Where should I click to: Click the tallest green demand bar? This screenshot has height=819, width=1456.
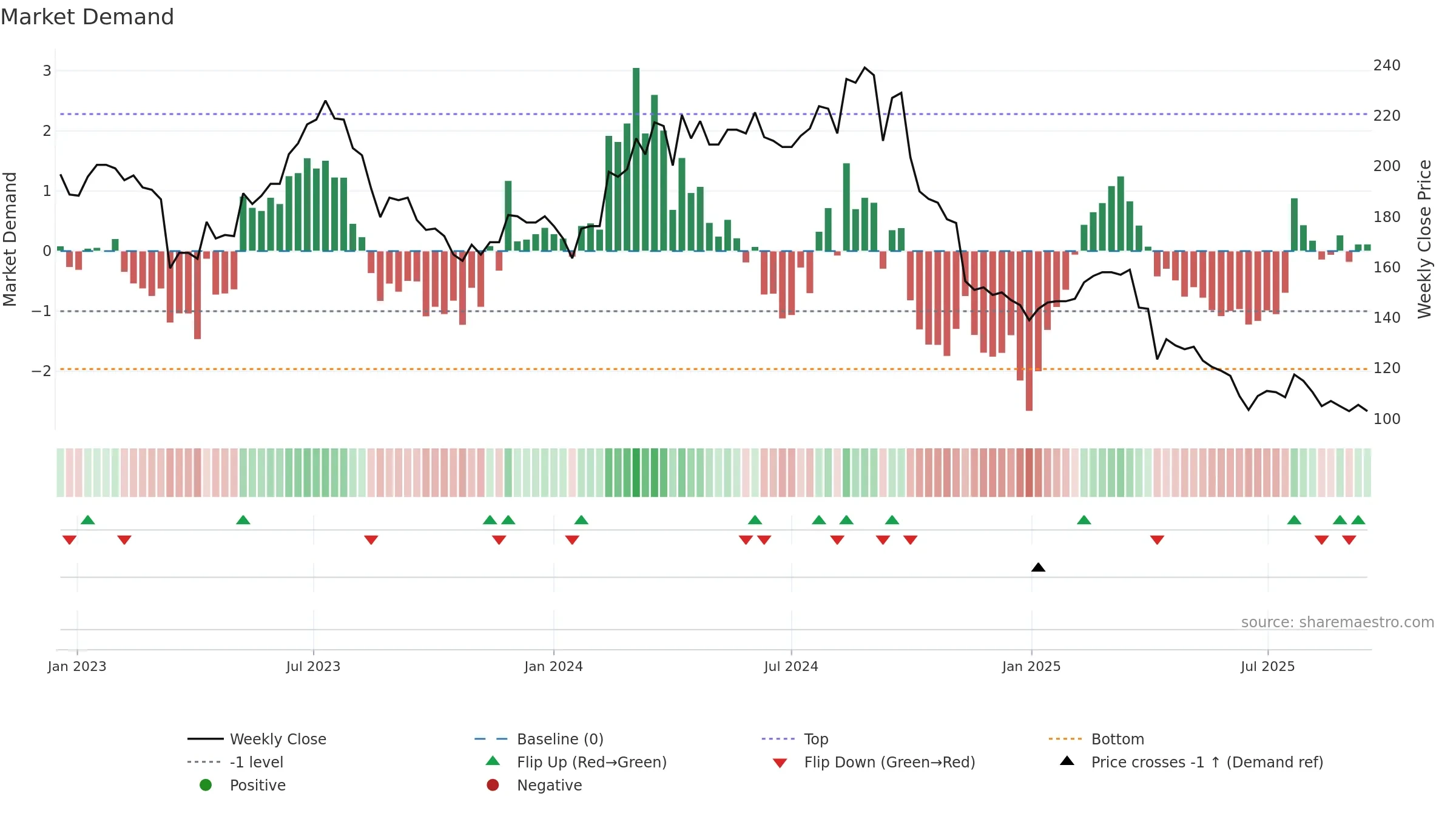636,159
